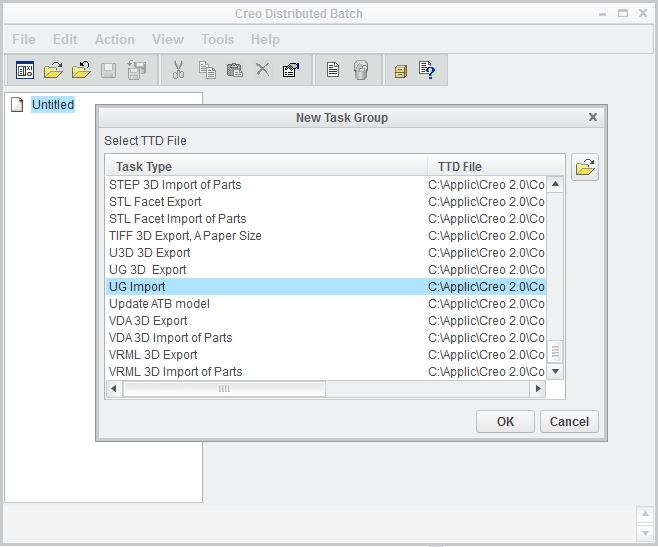Image resolution: width=658 pixels, height=547 pixels.
Task: Click the context Help question mark icon
Action: (x=427, y=70)
